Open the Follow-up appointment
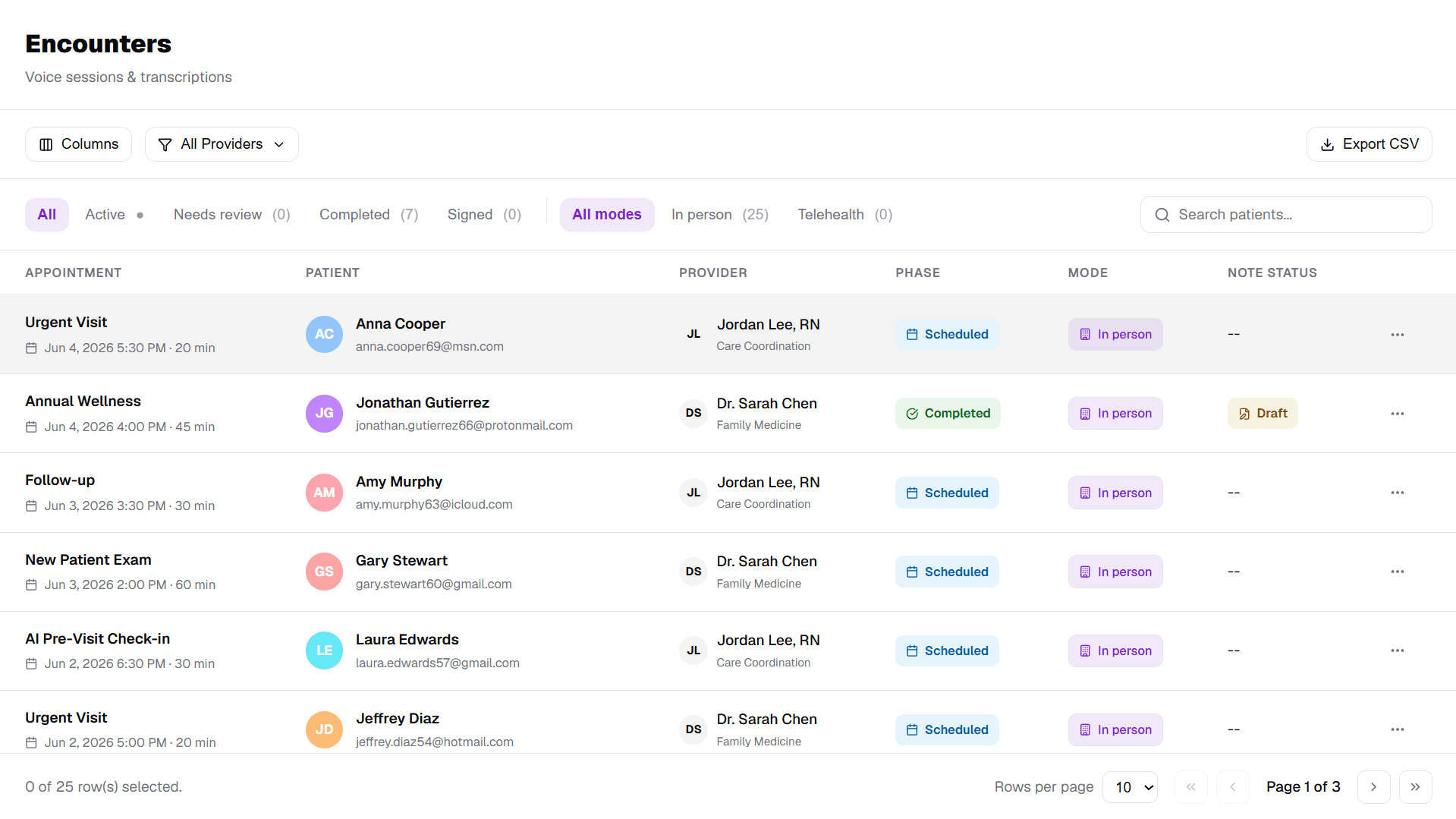This screenshot has width=1456, height=819. [60, 480]
